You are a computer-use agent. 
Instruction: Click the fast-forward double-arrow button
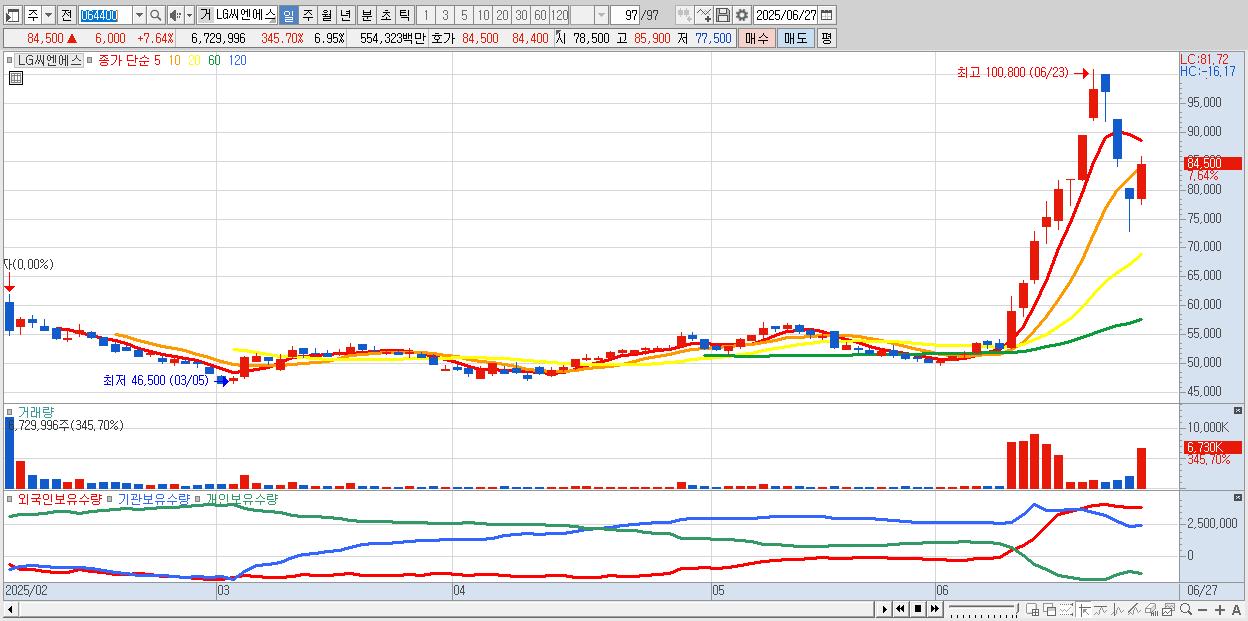click(934, 609)
